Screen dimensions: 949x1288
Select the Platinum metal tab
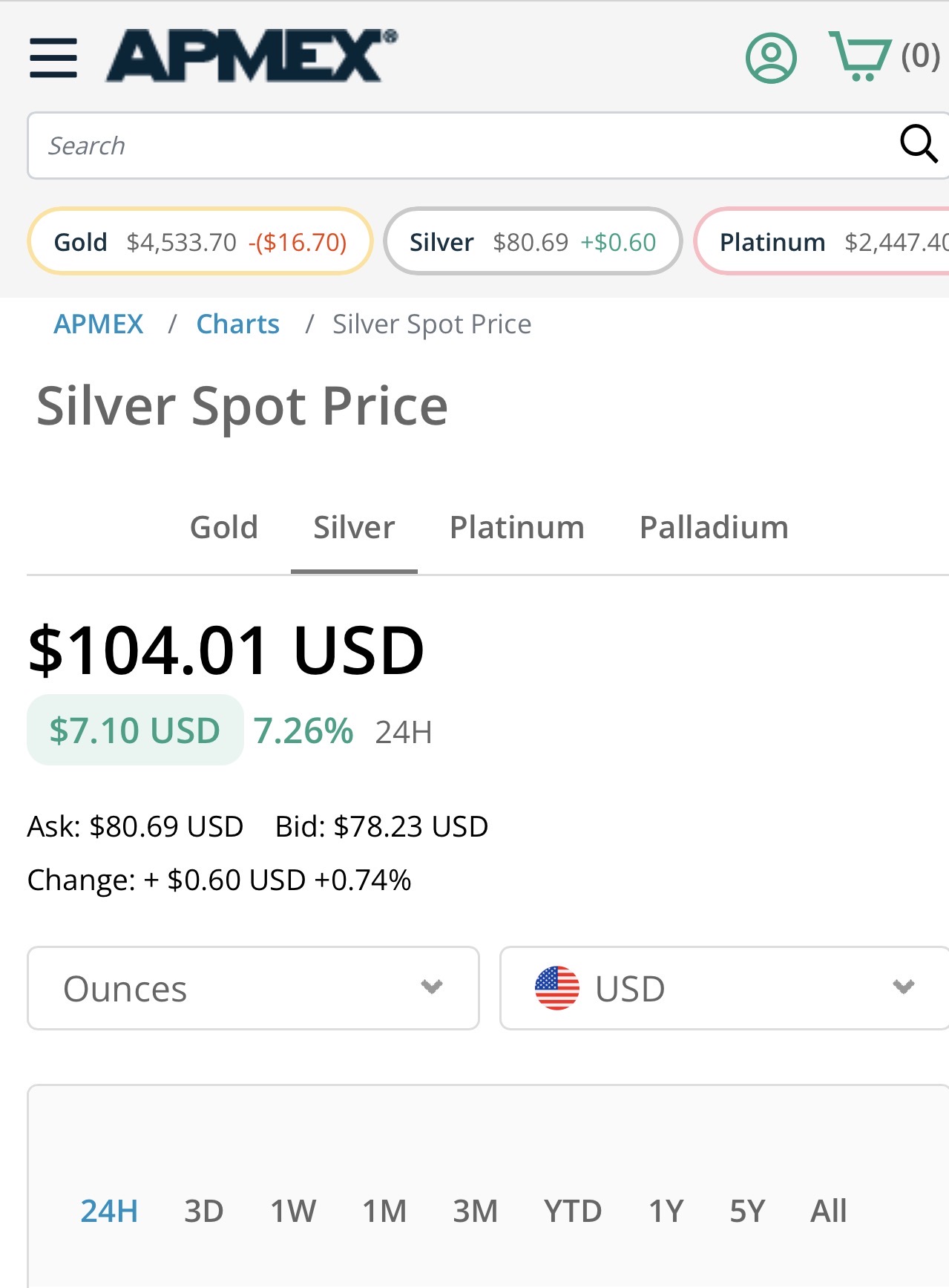coord(517,528)
